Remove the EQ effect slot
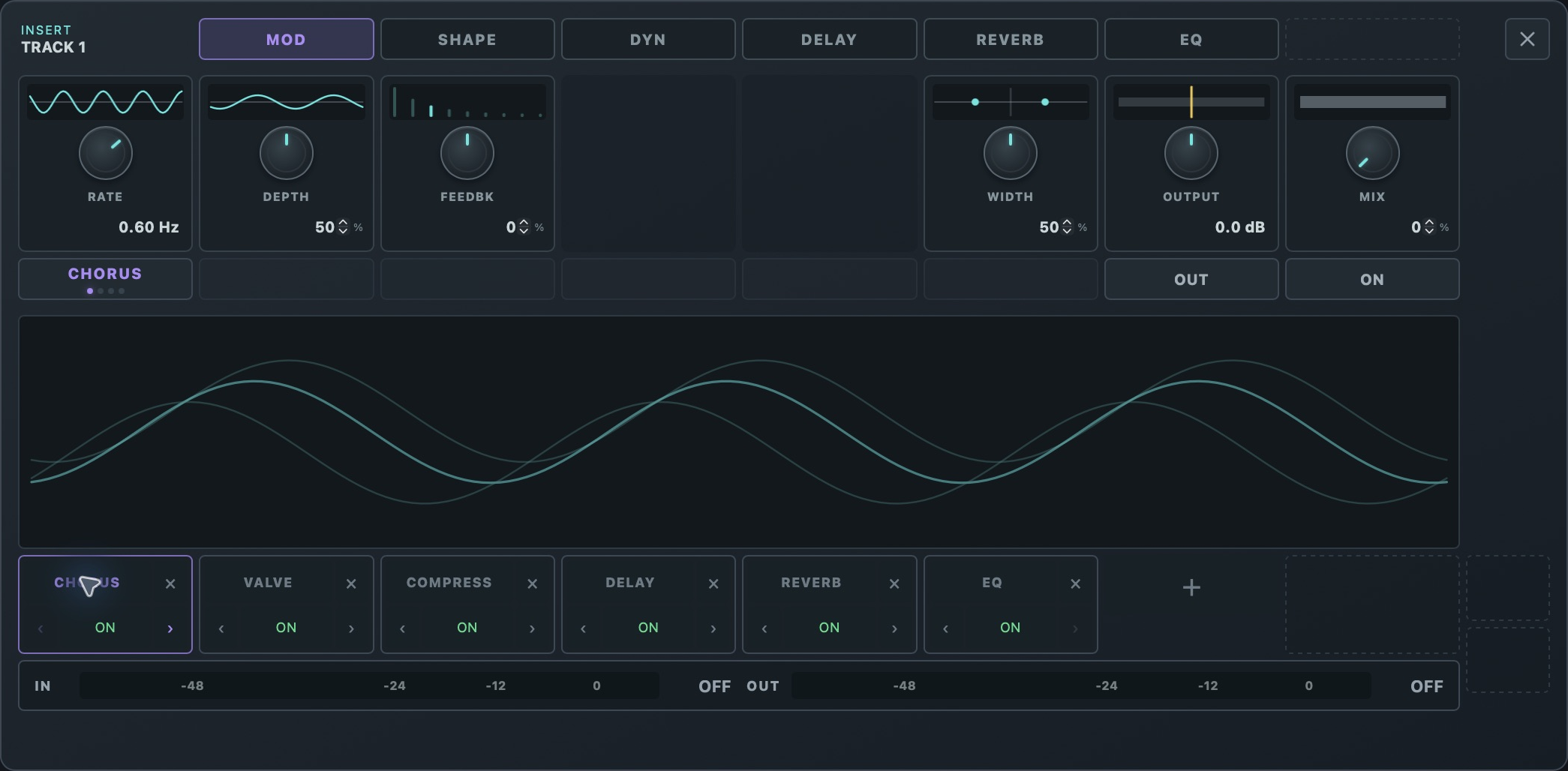Screen dimensions: 1568x771 coord(1075,583)
